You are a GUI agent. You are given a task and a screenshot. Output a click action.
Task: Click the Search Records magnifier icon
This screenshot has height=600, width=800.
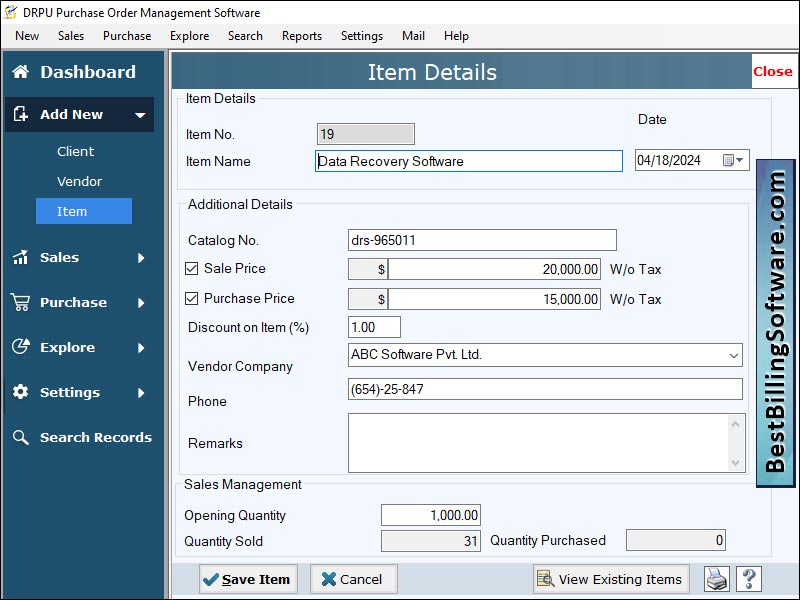click(x=18, y=437)
